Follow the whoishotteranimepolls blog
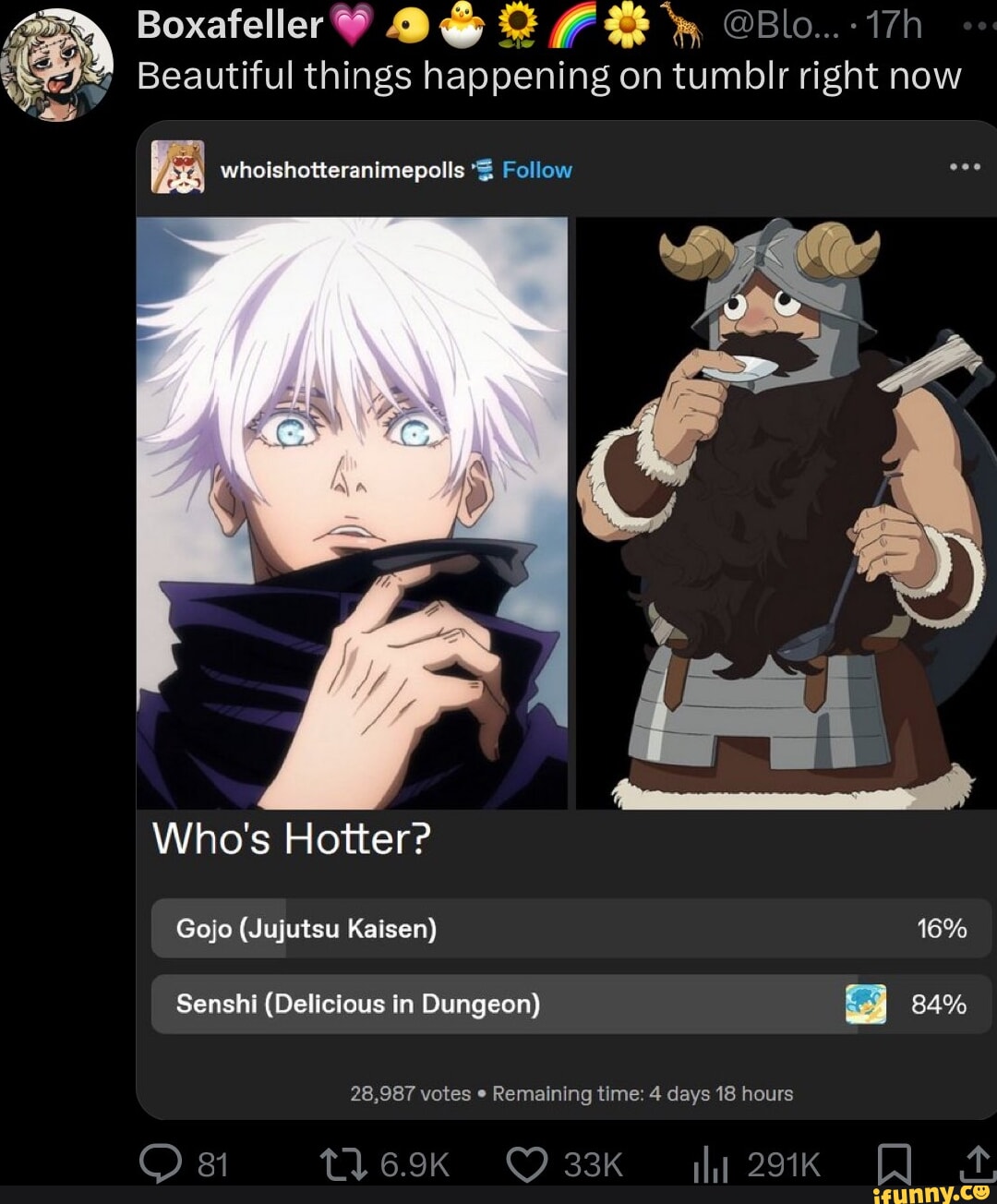Screen dimensions: 997x1204 point(537,170)
